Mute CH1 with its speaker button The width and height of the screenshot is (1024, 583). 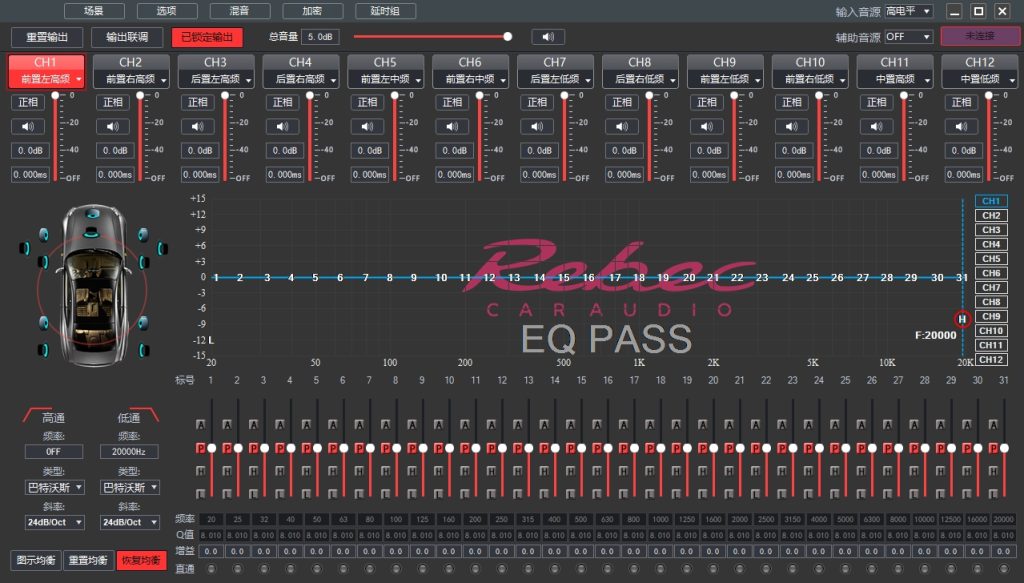28,126
